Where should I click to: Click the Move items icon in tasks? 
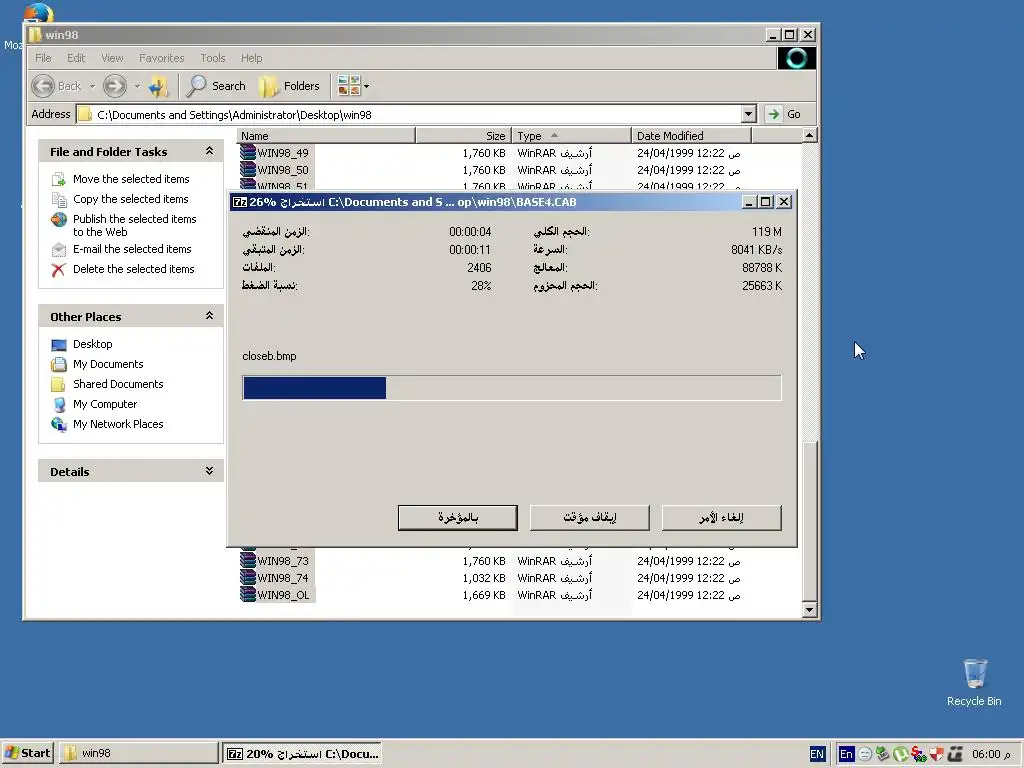(58, 179)
